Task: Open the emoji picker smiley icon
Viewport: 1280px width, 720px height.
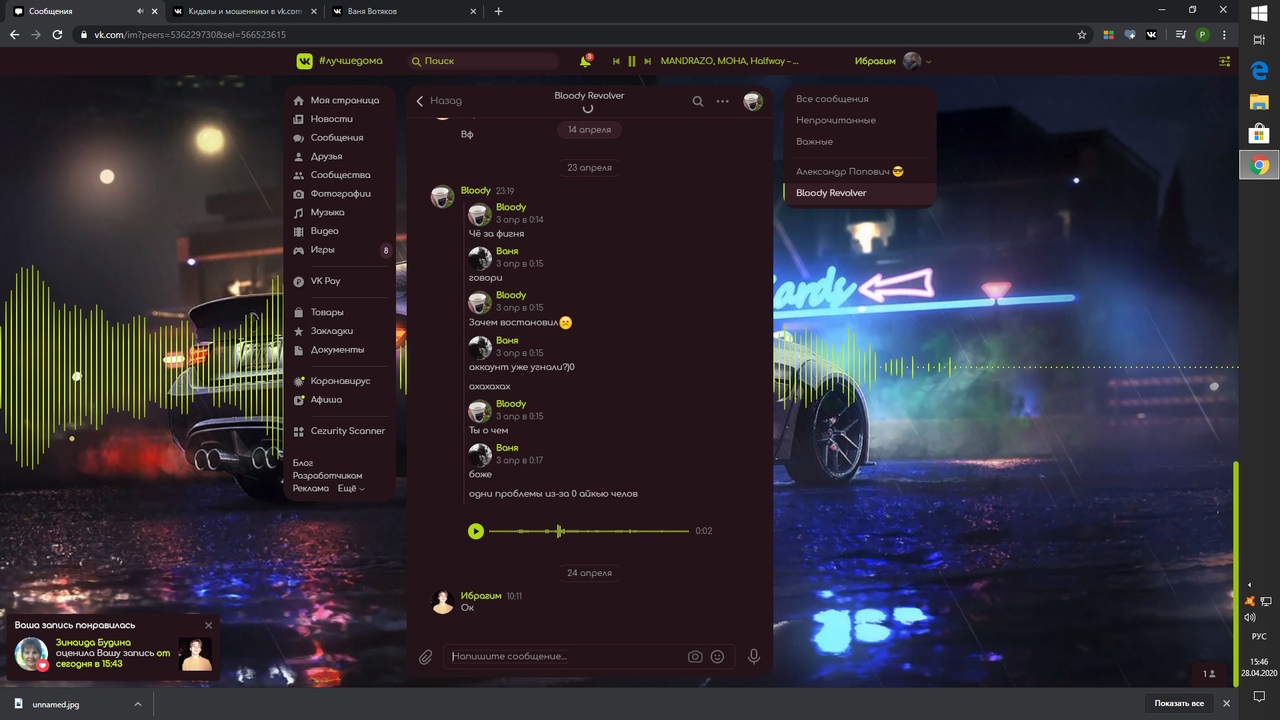Action: 717,657
